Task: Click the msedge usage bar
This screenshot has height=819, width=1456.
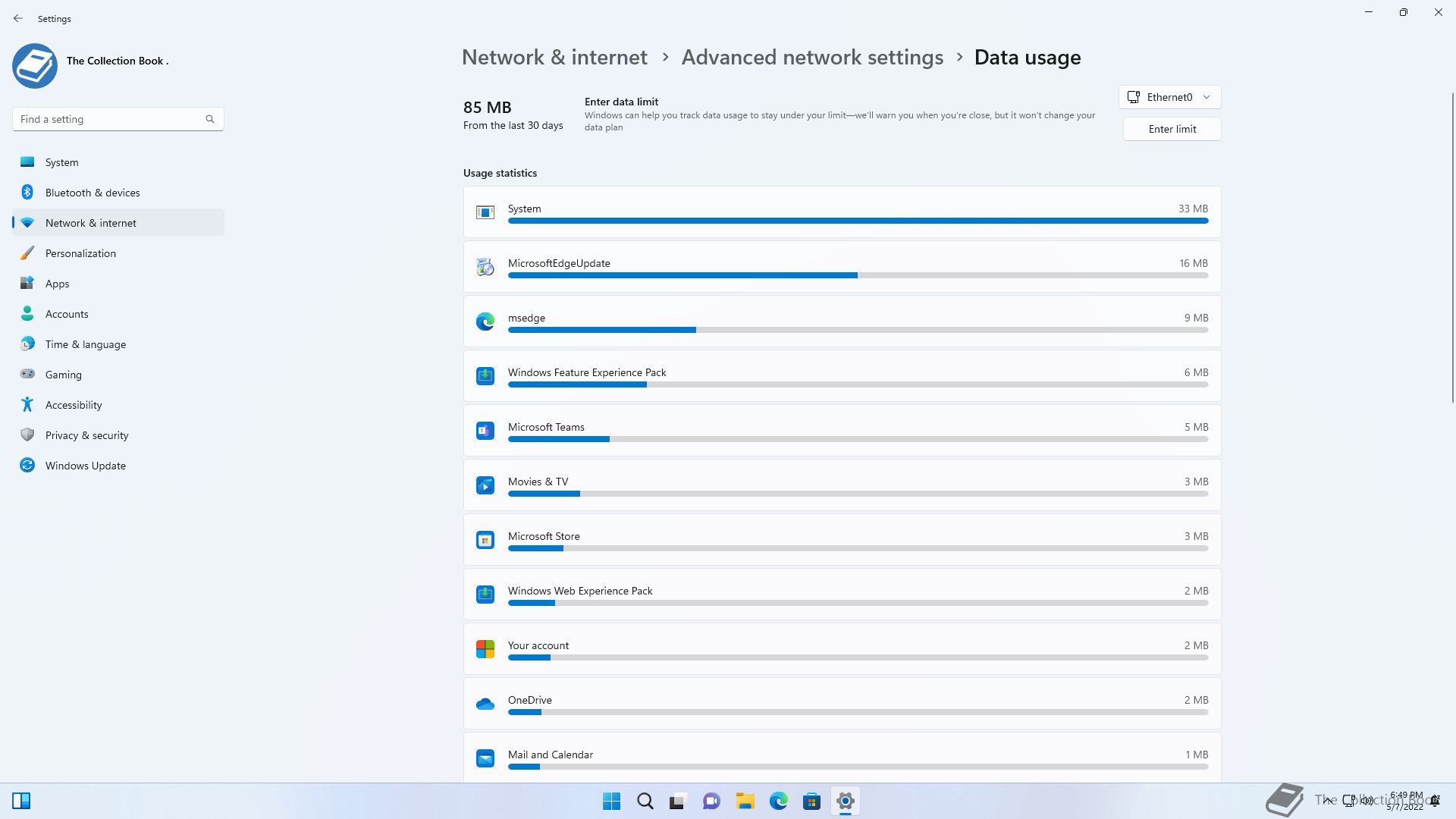Action: (x=858, y=330)
